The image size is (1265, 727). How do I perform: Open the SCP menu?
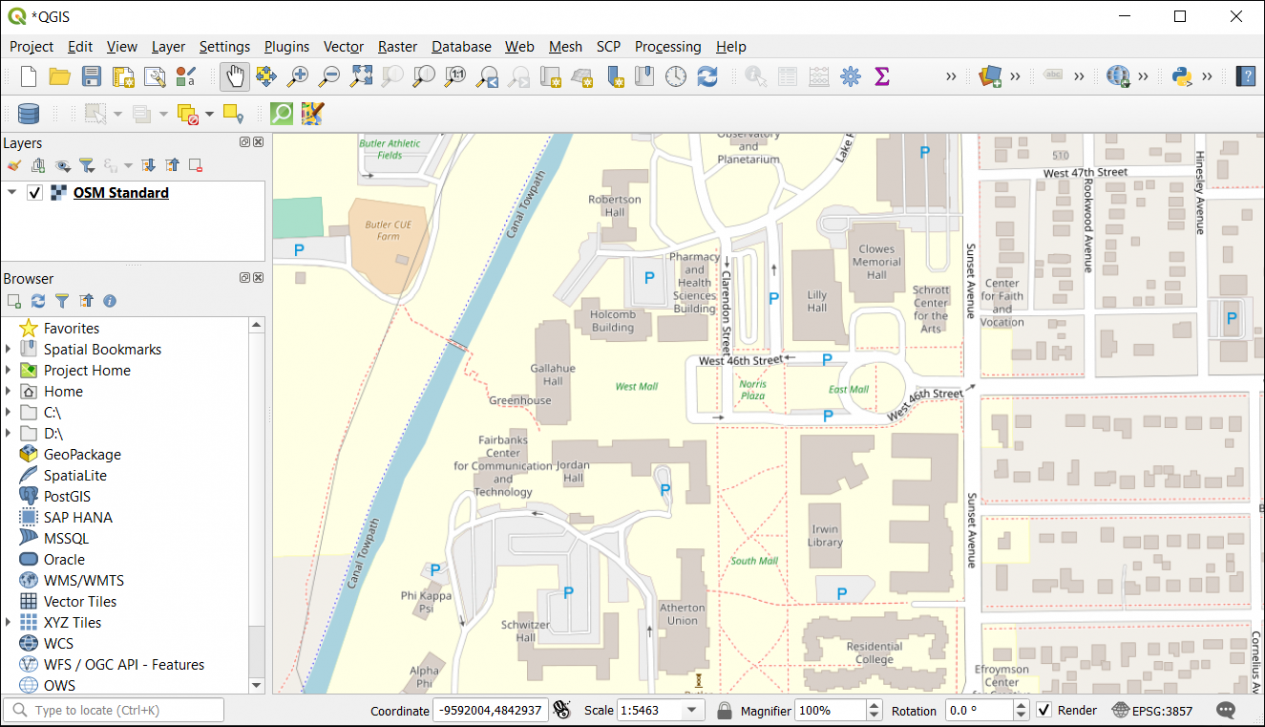608,46
